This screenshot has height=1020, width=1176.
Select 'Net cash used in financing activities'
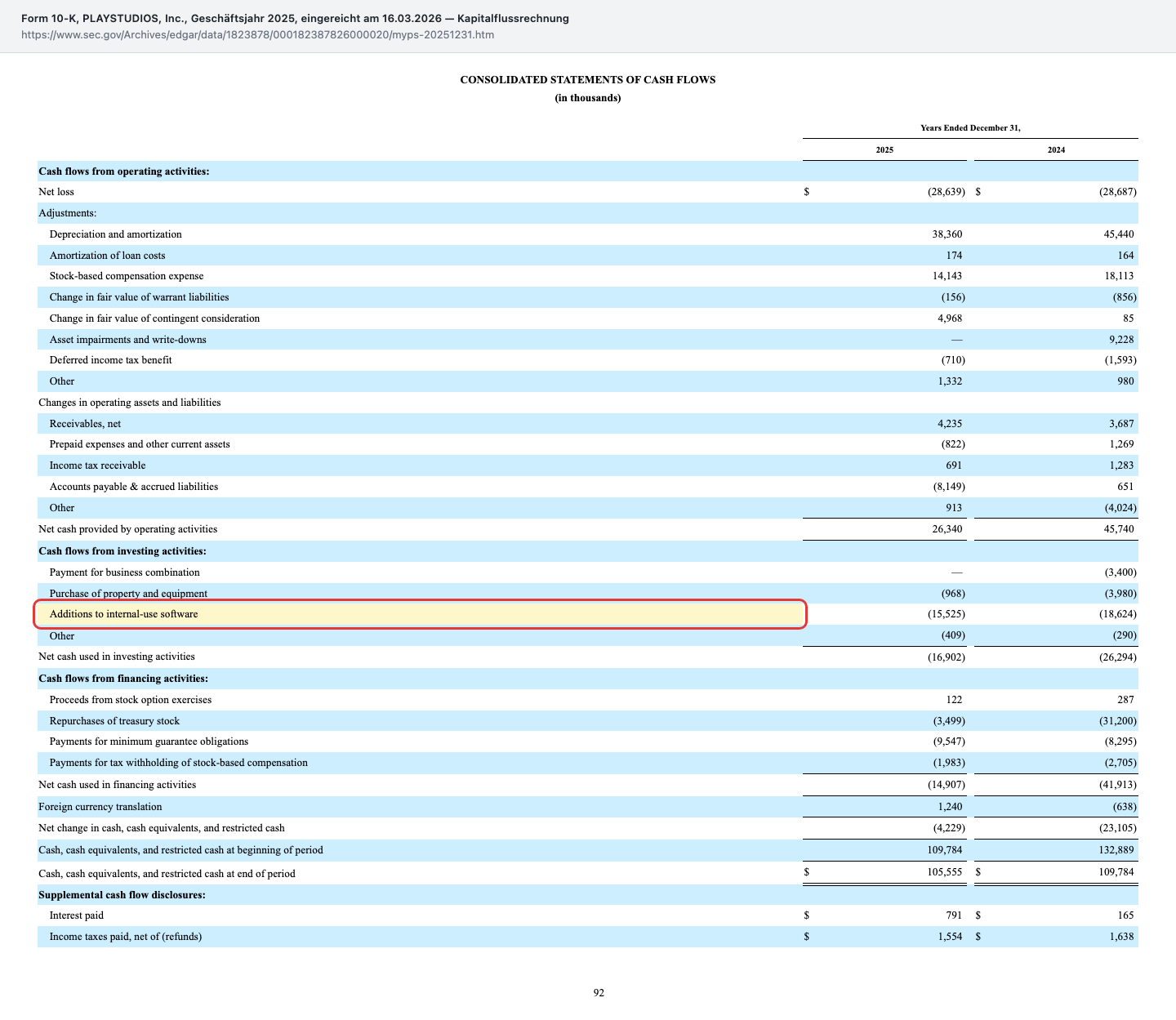coord(118,785)
